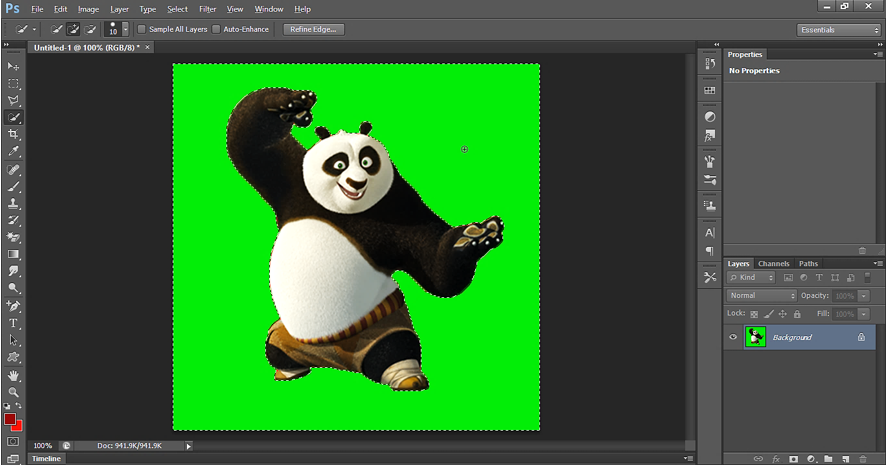
Task: Open the brush picker dropdown arrow
Action: click(x=126, y=29)
